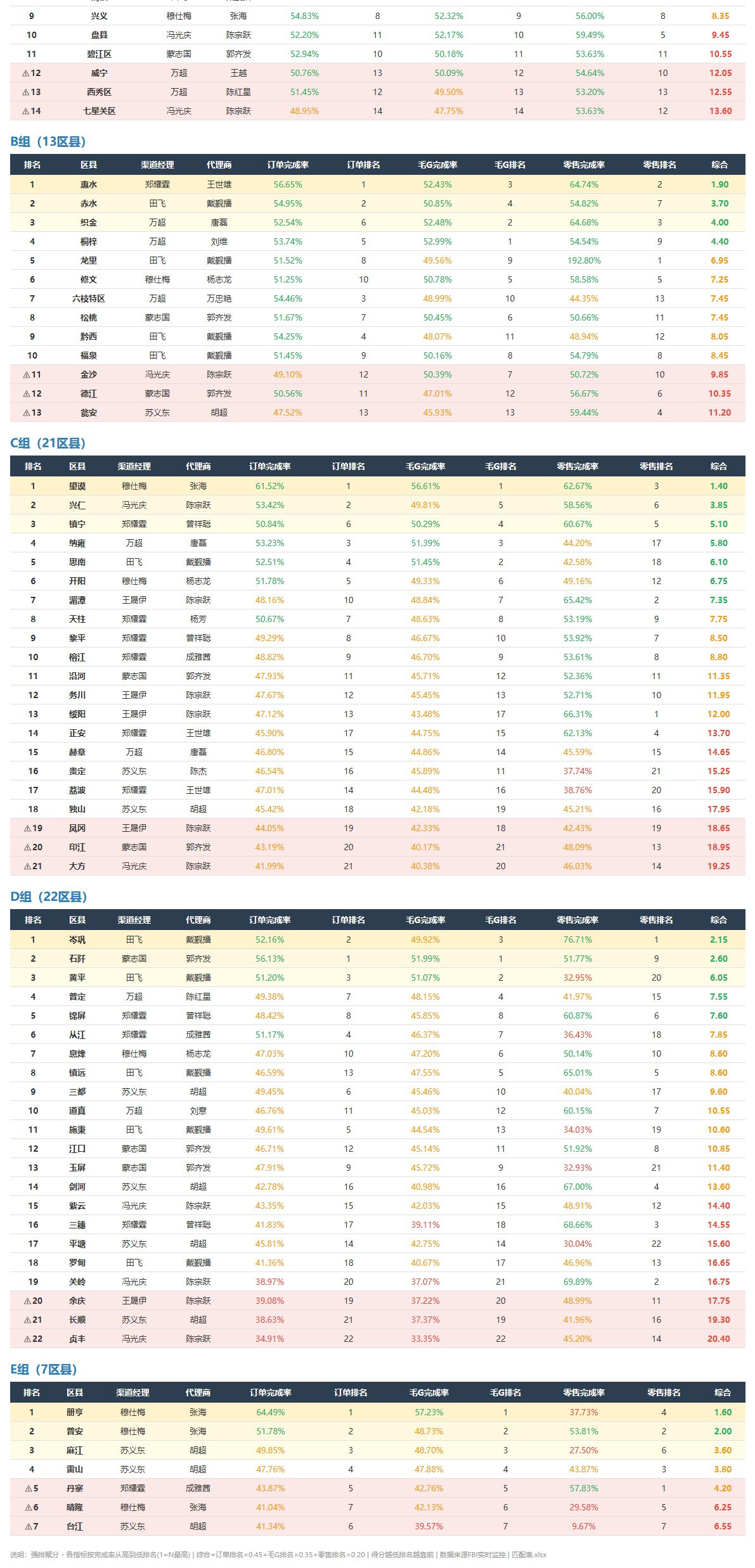Select the C组（21区县）section heading
The height and width of the screenshot is (1568, 755).
(48, 443)
